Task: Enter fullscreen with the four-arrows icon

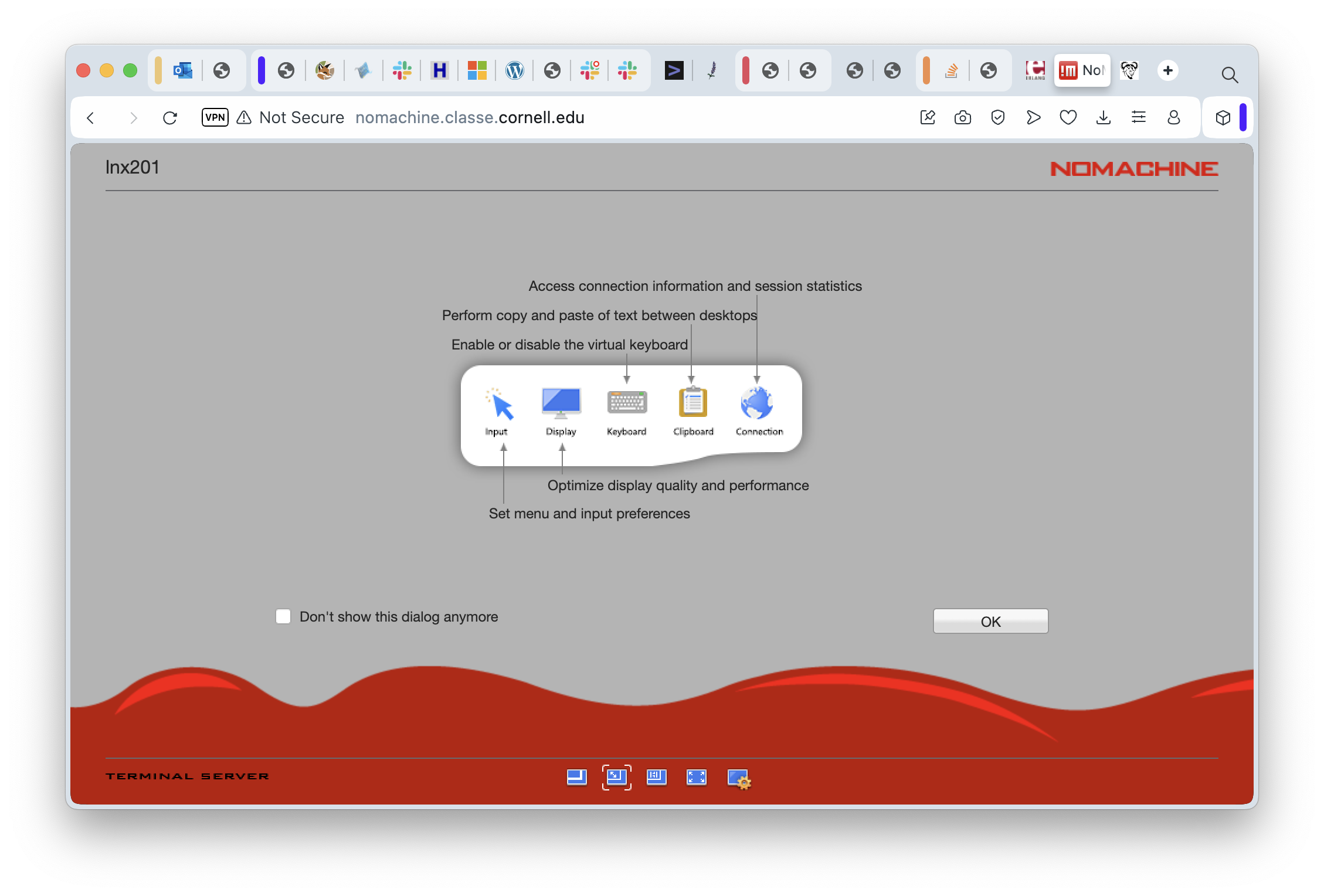Action: 696,777
